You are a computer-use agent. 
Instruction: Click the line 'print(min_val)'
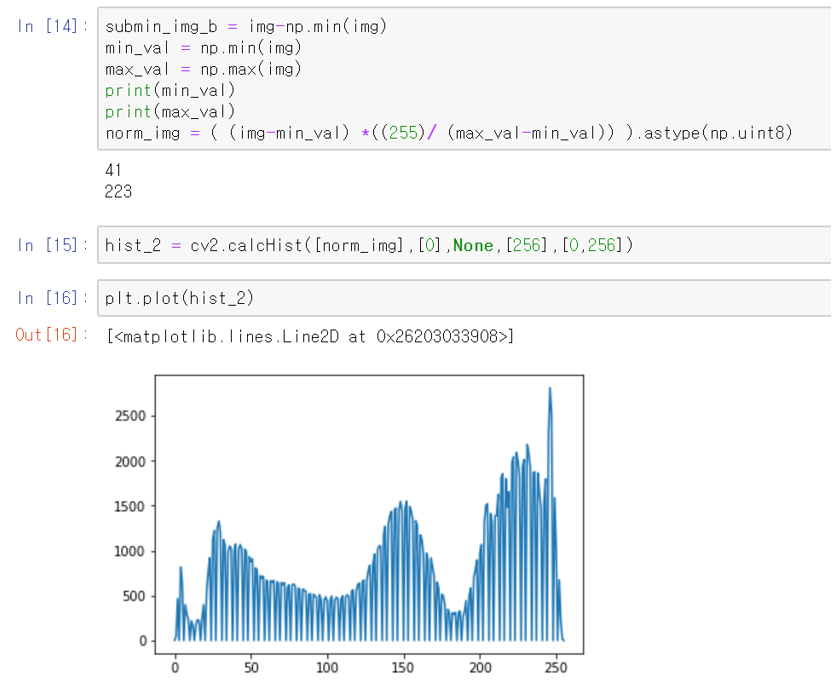click(170, 90)
